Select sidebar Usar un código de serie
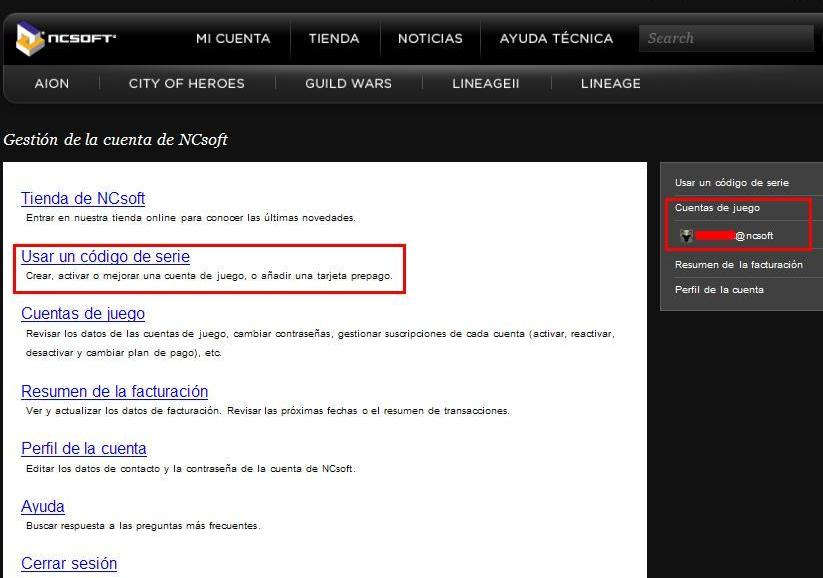The width and height of the screenshot is (823, 578). 732,183
